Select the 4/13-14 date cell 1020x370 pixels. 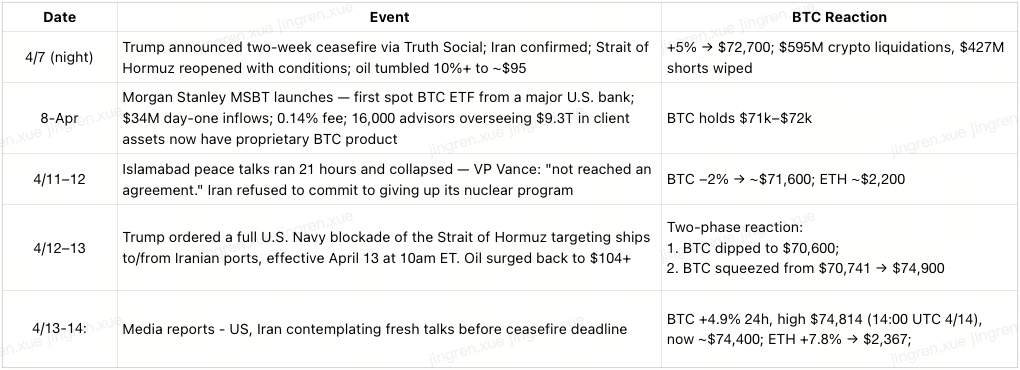point(59,328)
